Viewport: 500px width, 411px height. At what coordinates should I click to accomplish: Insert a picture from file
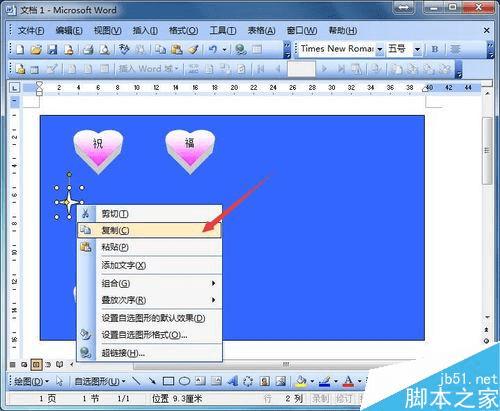[281, 381]
